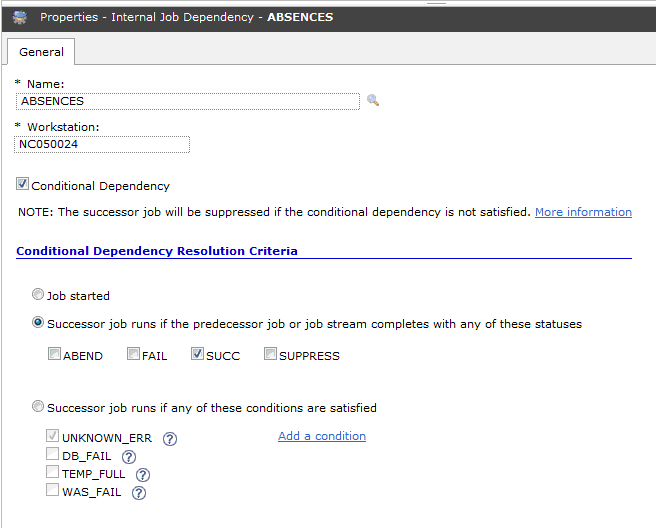Open help icon for DB_FAIL condition
The image size is (656, 528).
[128, 457]
